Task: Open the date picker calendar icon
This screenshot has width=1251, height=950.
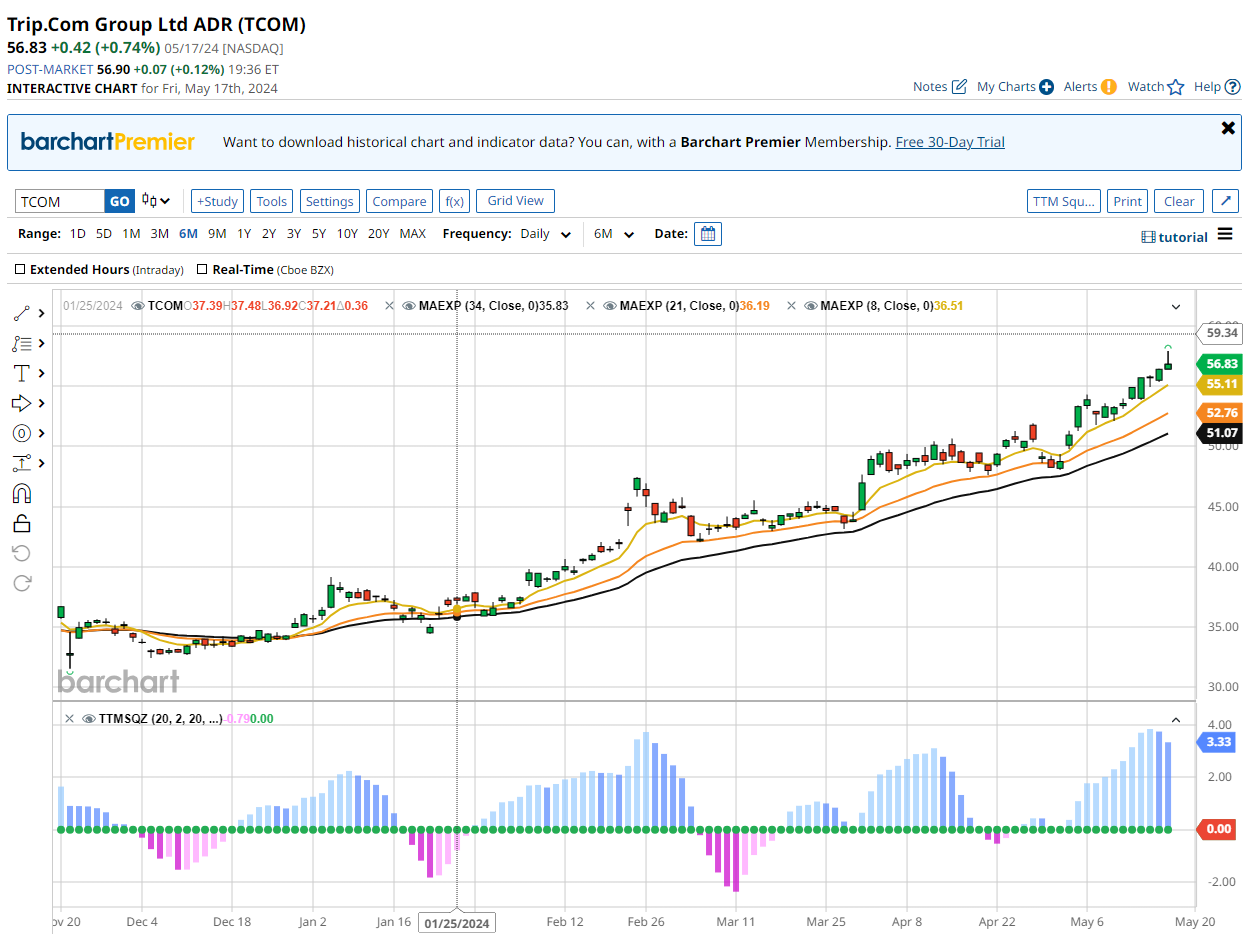Action: point(708,234)
